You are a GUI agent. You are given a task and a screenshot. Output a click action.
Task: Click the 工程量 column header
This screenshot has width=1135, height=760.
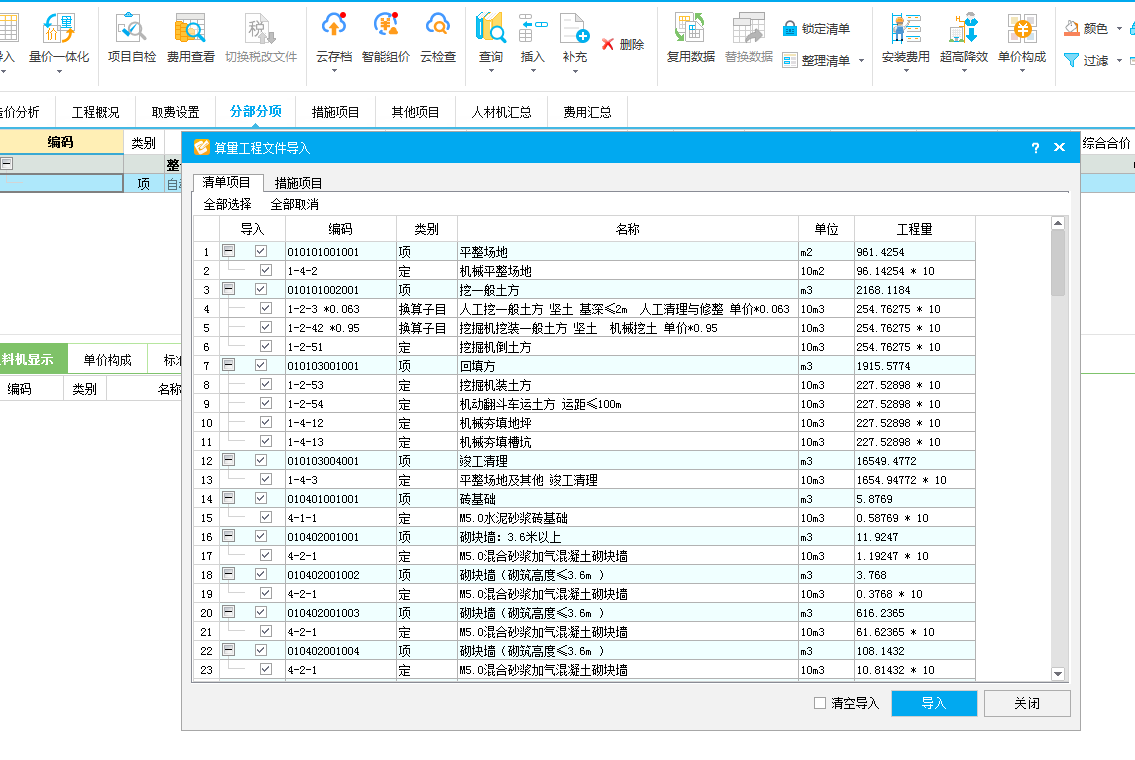914,229
